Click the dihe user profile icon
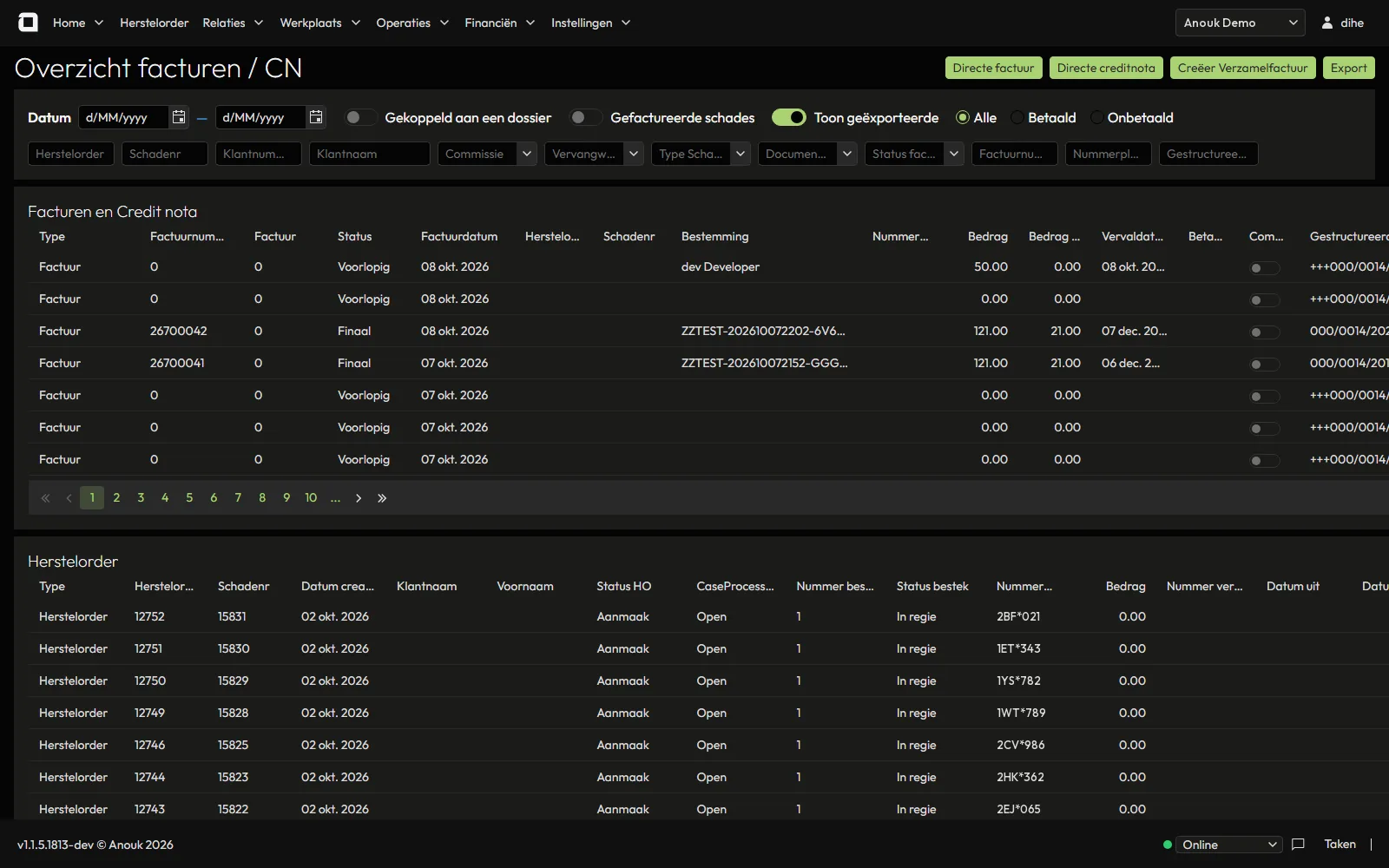 [x=1327, y=23]
